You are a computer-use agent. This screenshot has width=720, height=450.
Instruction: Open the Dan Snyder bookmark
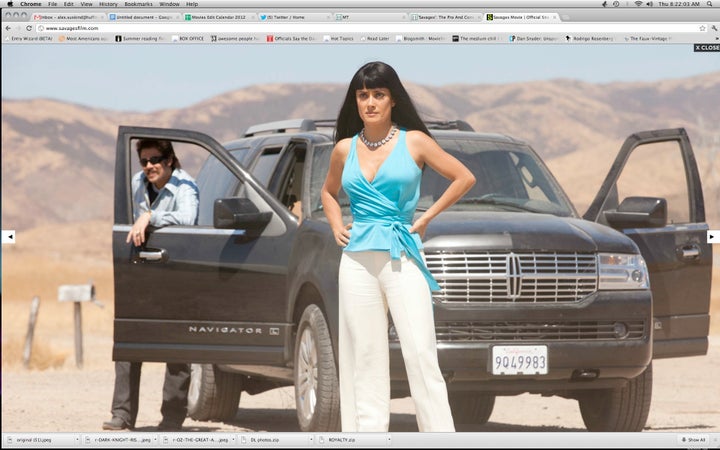click(533, 39)
